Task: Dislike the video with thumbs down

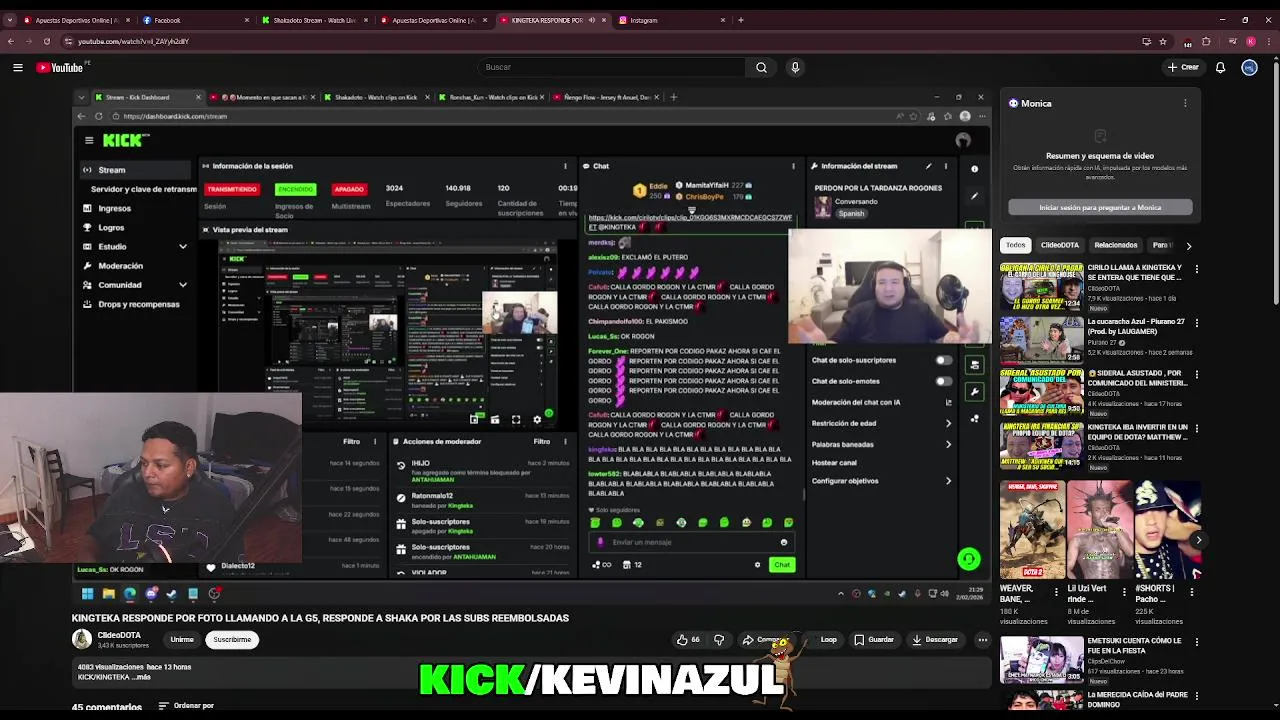Action: coord(718,640)
